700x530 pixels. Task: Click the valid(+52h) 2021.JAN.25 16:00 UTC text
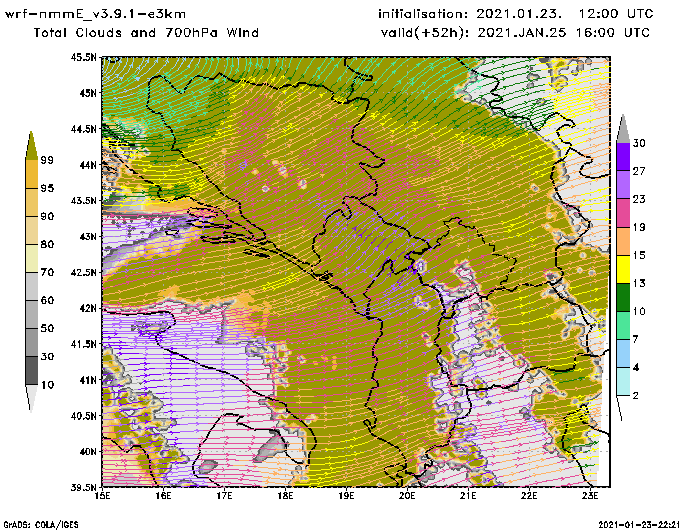click(515, 33)
